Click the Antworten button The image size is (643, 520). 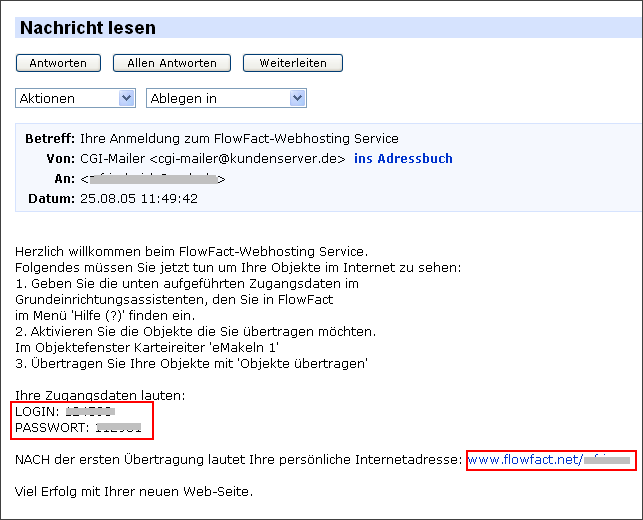click(58, 63)
